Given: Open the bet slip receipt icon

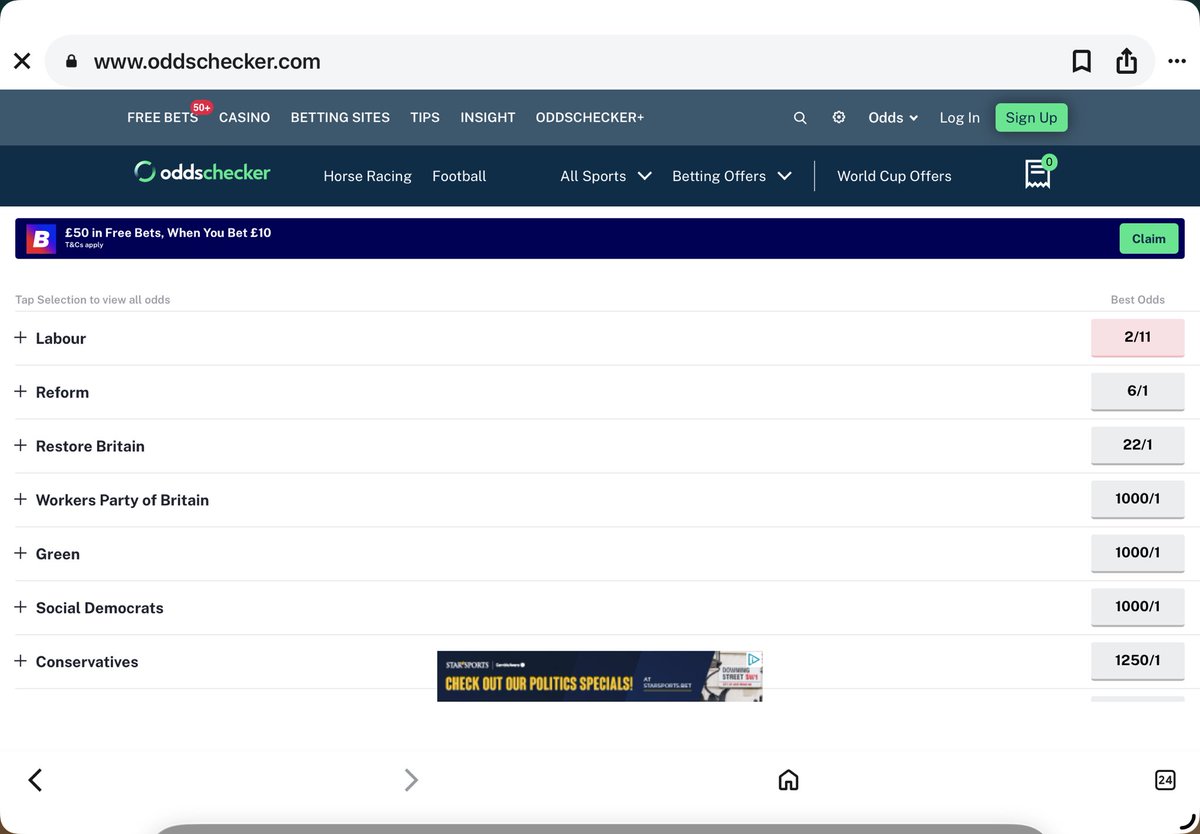Looking at the screenshot, I should pos(1039,173).
